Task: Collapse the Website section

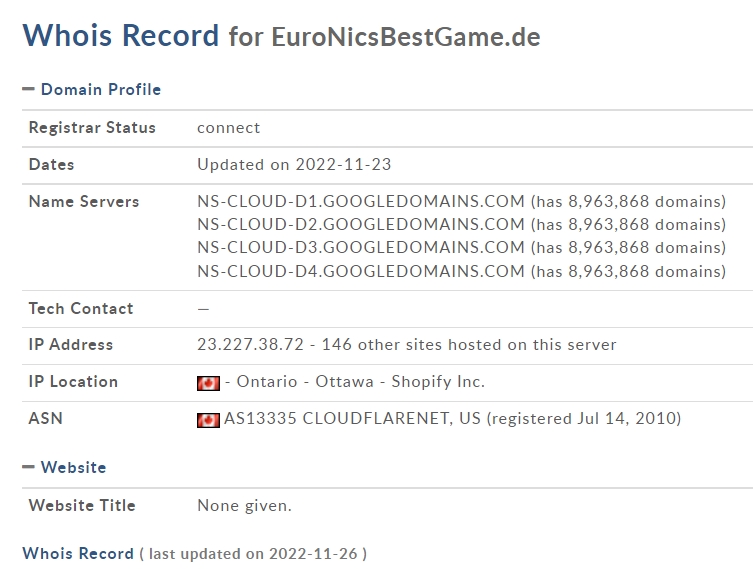Action: tap(29, 467)
